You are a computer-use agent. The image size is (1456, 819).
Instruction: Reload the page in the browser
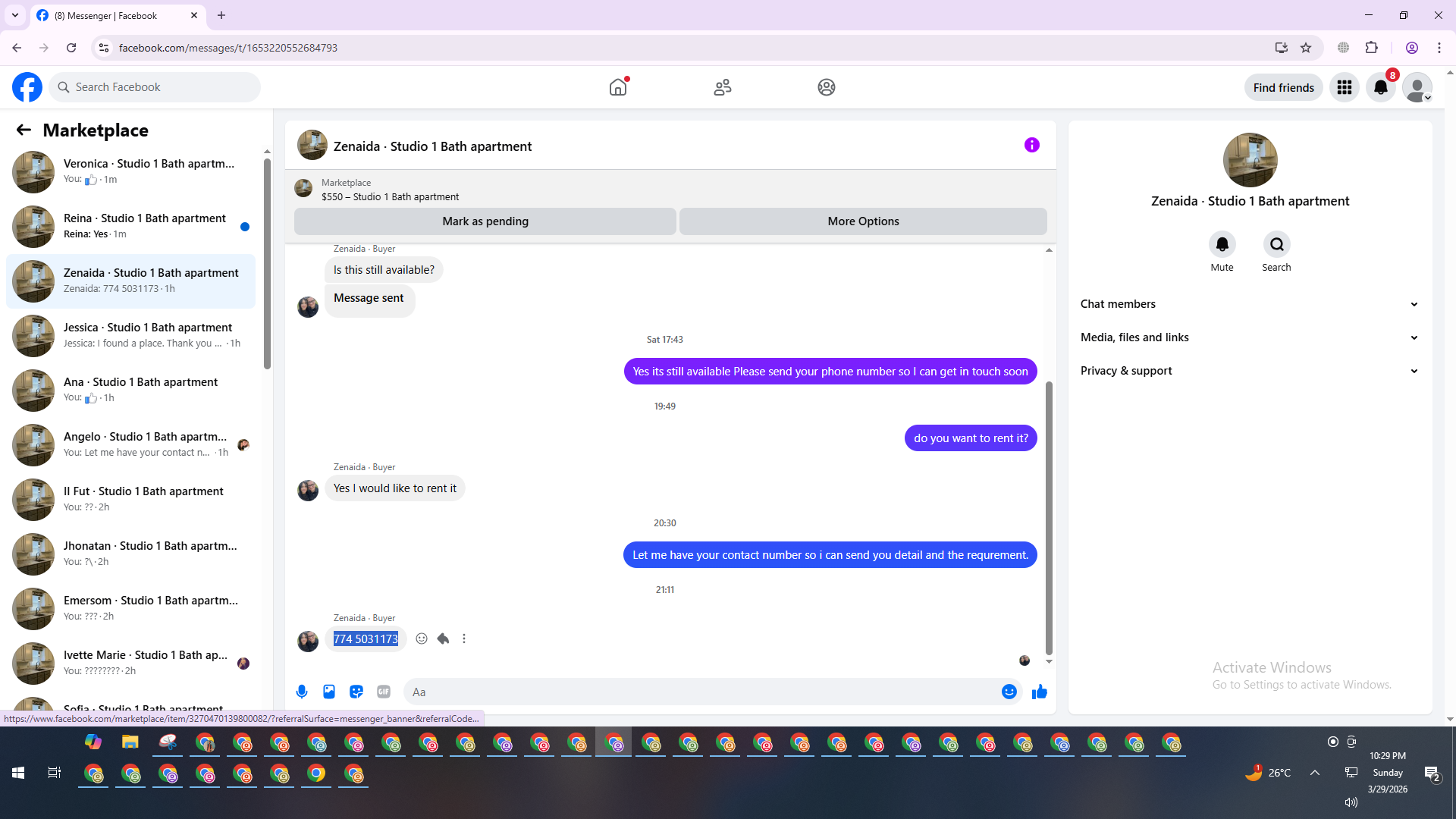point(71,48)
